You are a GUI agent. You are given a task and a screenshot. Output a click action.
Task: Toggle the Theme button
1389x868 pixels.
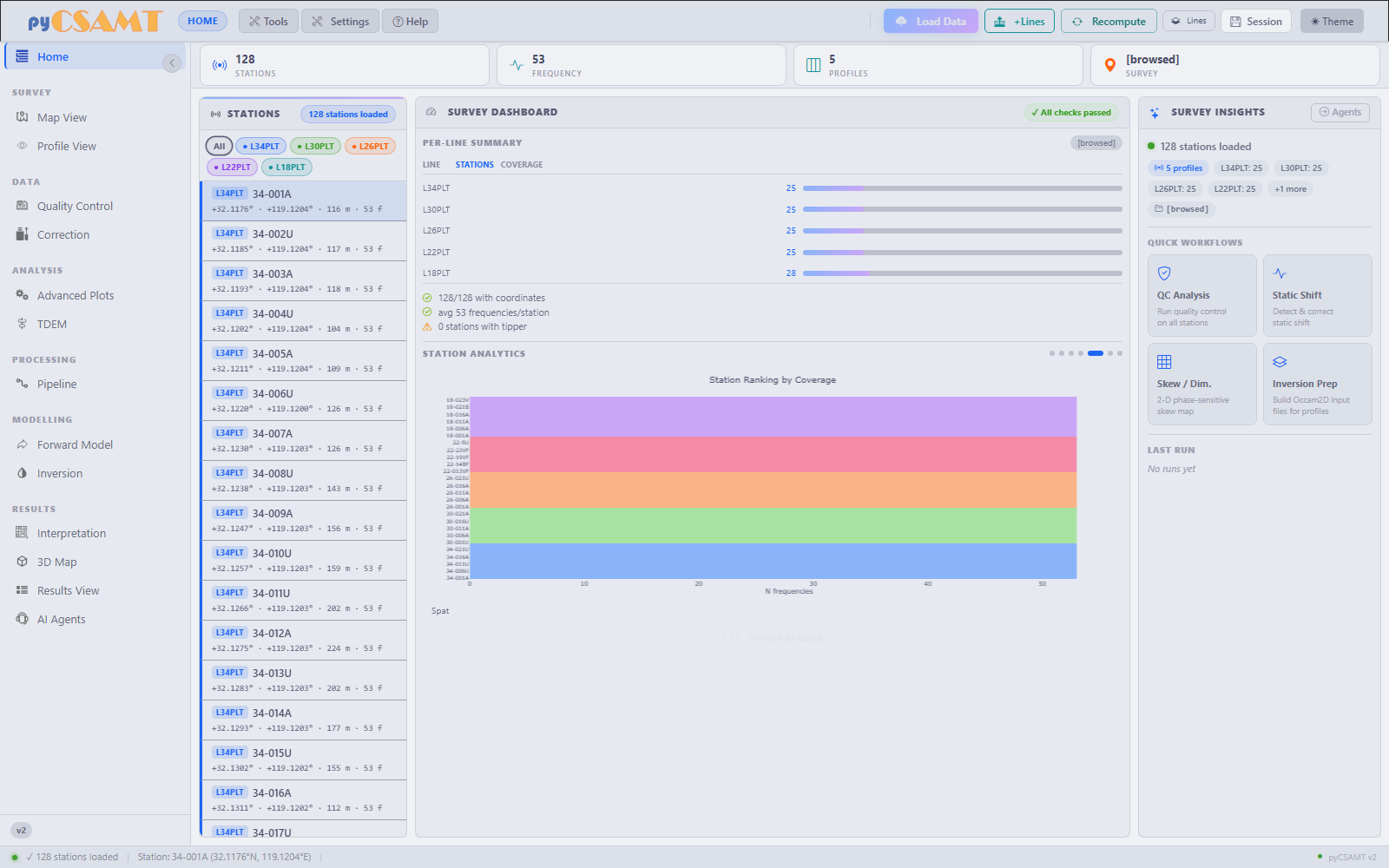point(1332,21)
